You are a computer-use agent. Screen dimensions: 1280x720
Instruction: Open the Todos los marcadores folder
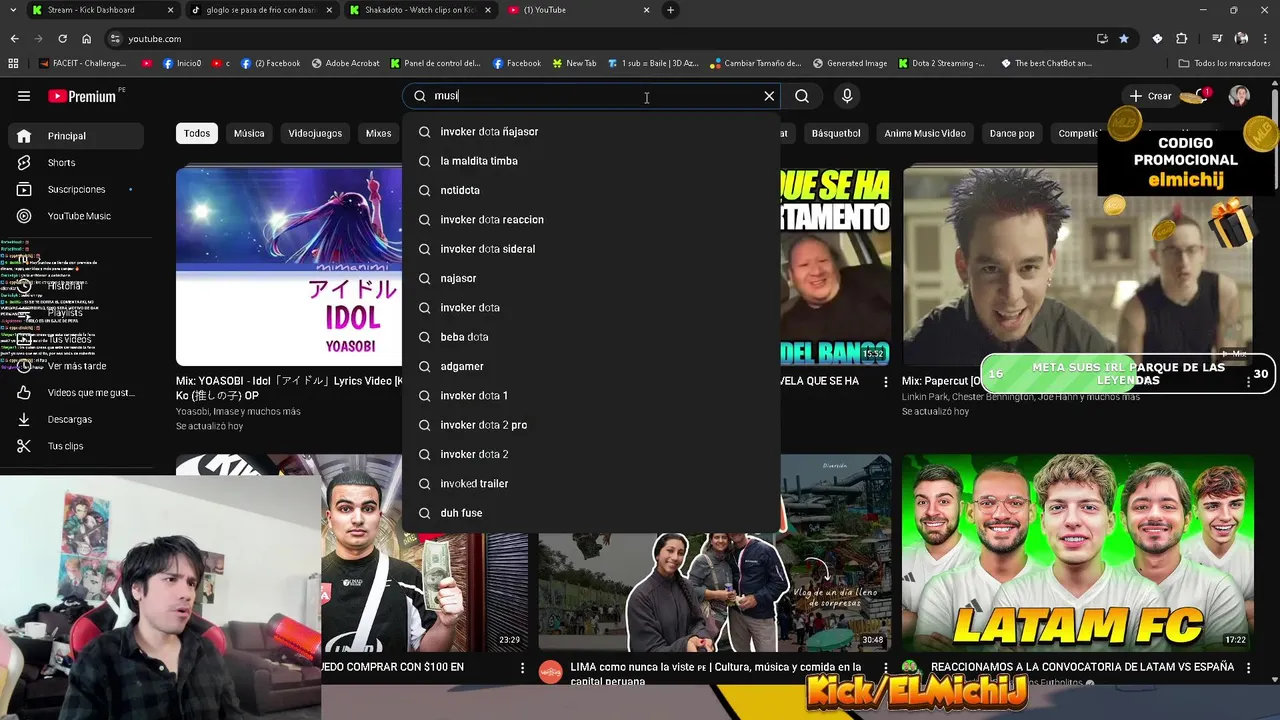pyautogui.click(x=1225, y=63)
